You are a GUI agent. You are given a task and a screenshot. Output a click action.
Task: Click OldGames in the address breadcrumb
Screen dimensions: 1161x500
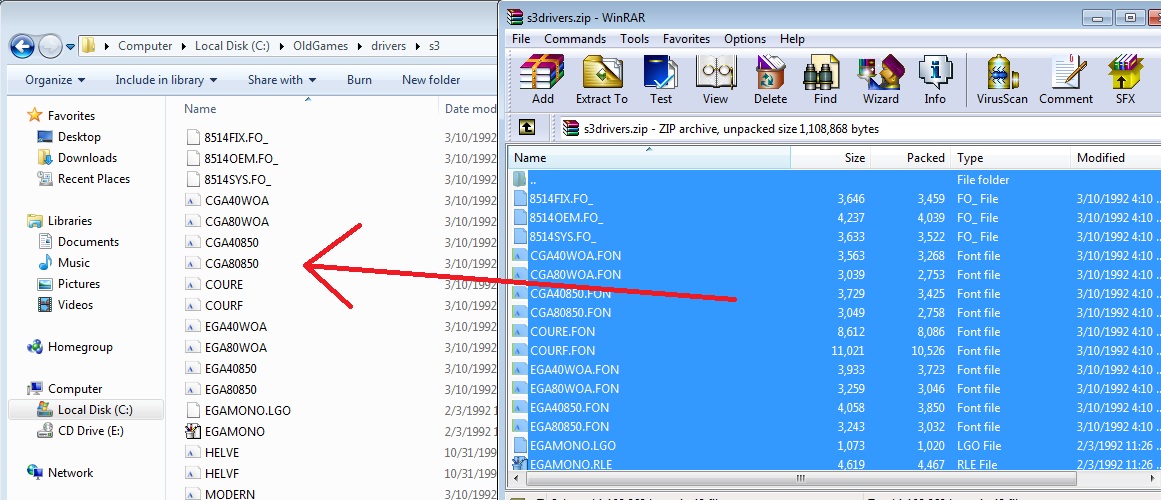(x=321, y=46)
